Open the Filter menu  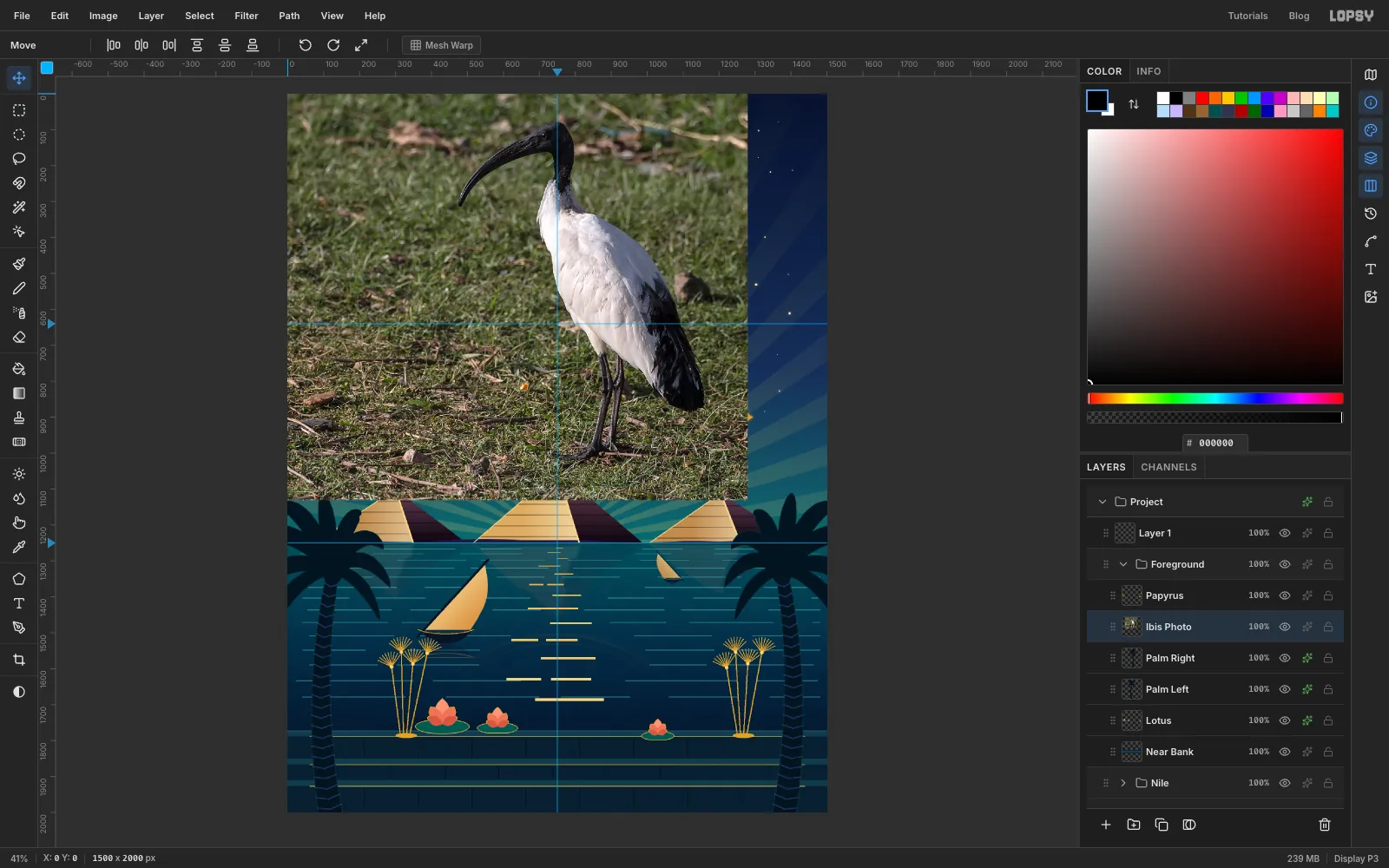click(247, 16)
